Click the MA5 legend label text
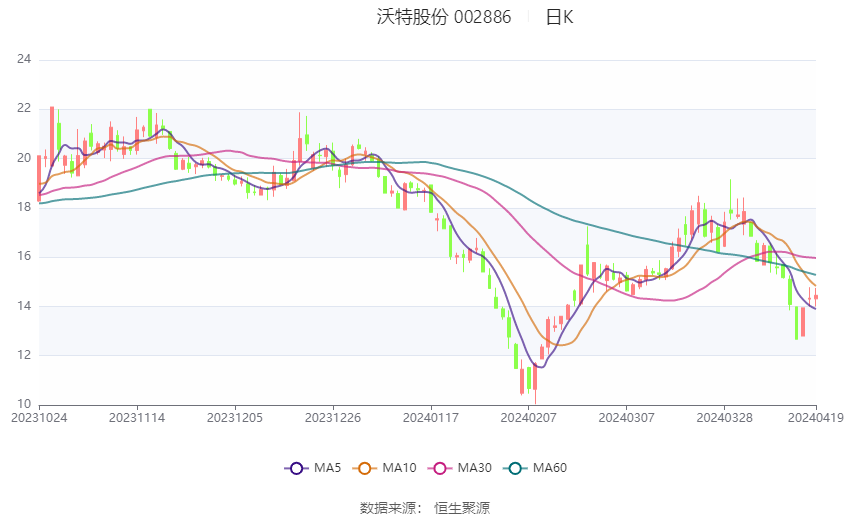 [x=327, y=468]
